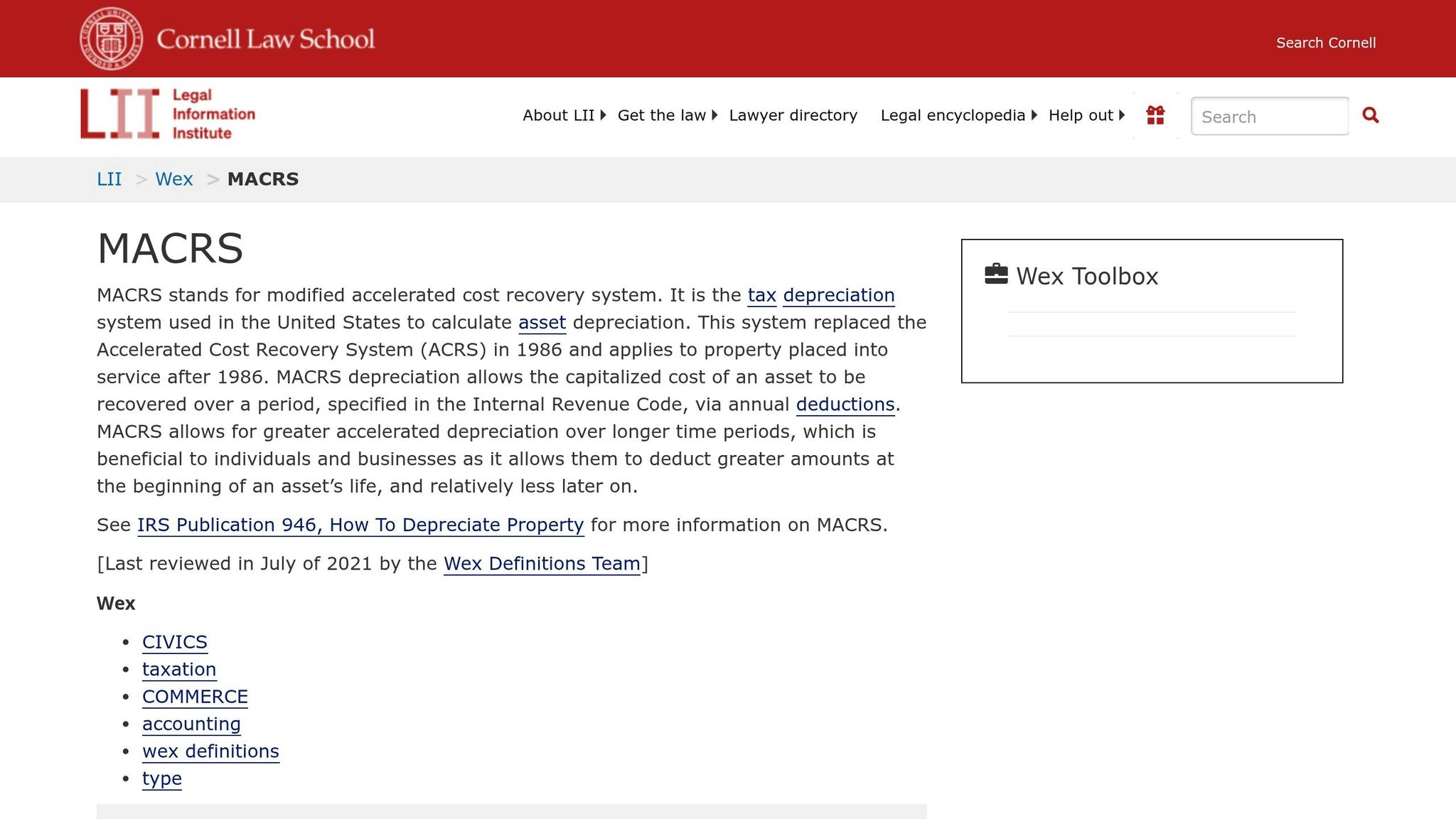Viewport: 1456px width, 819px height.
Task: Click Search Cornell in the header
Action: tap(1326, 43)
